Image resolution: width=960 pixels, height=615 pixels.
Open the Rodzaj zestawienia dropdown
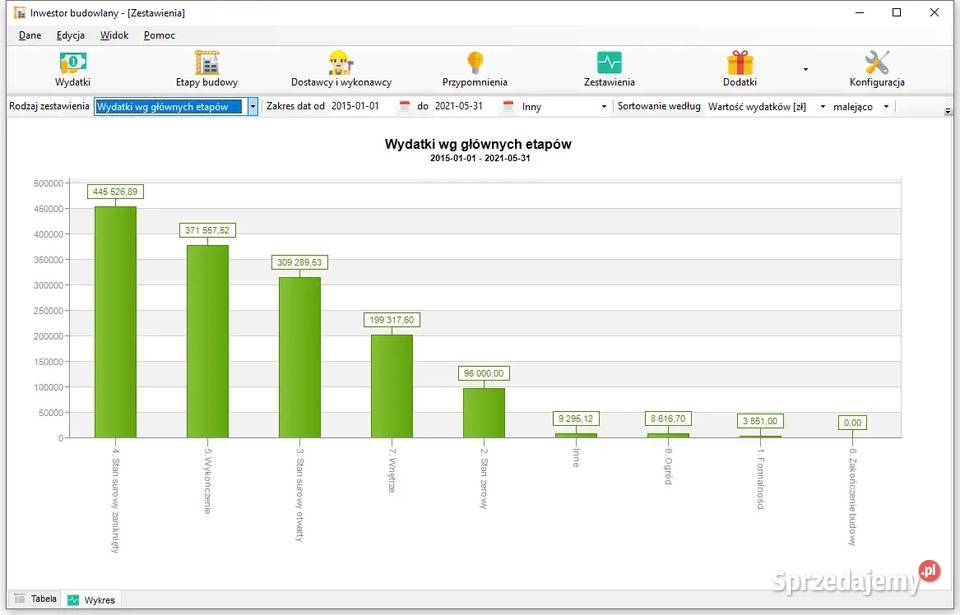(252, 105)
